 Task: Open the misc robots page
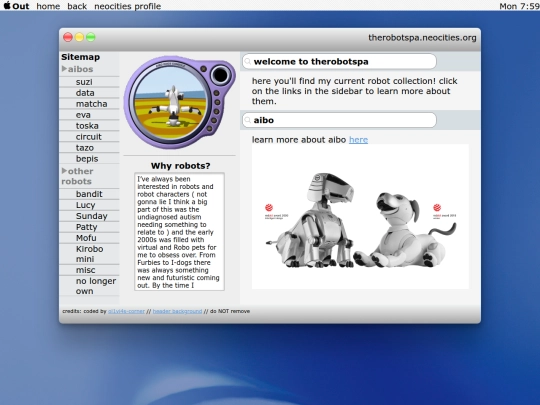click(x=85, y=270)
